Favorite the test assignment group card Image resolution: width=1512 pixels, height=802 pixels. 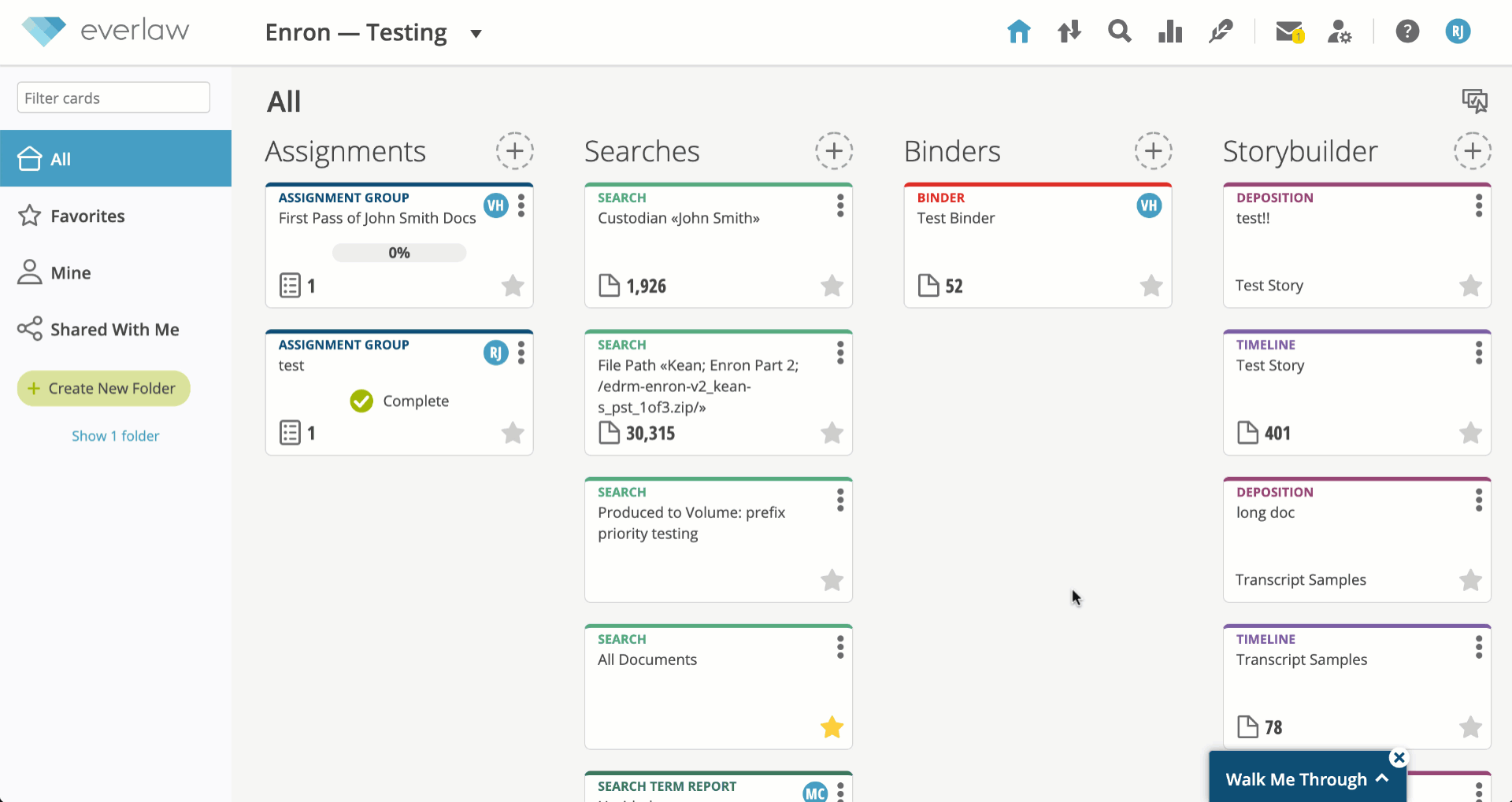513,432
